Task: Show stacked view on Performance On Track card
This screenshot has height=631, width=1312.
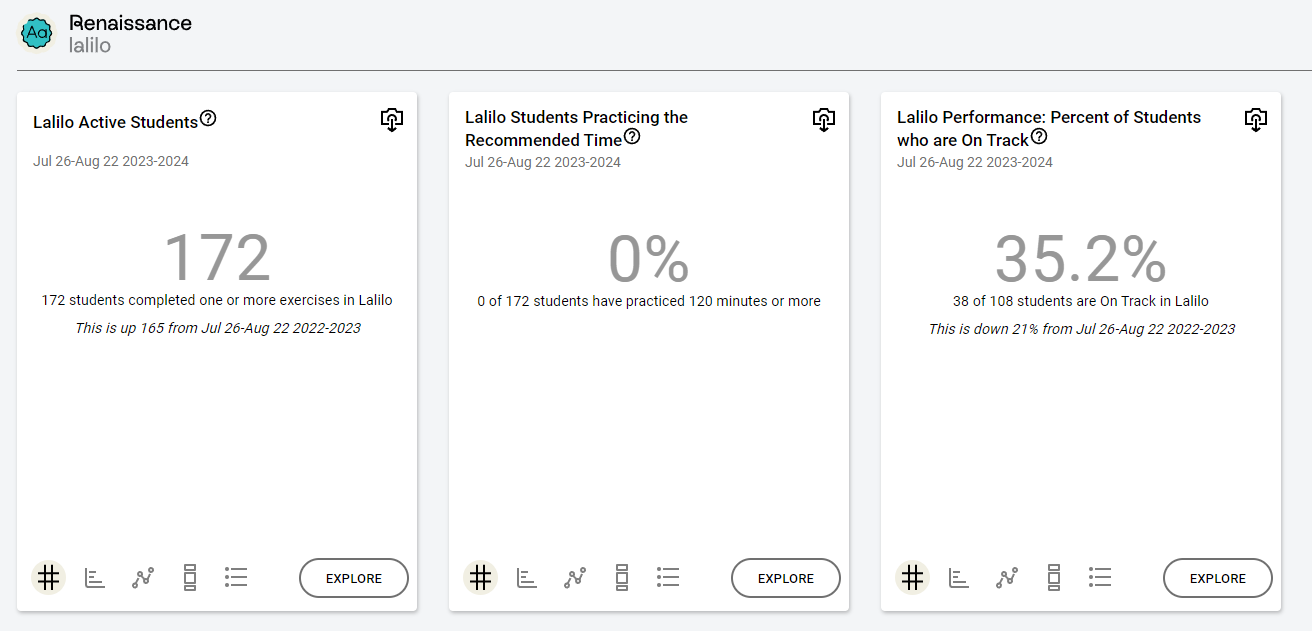Action: (x=1054, y=578)
